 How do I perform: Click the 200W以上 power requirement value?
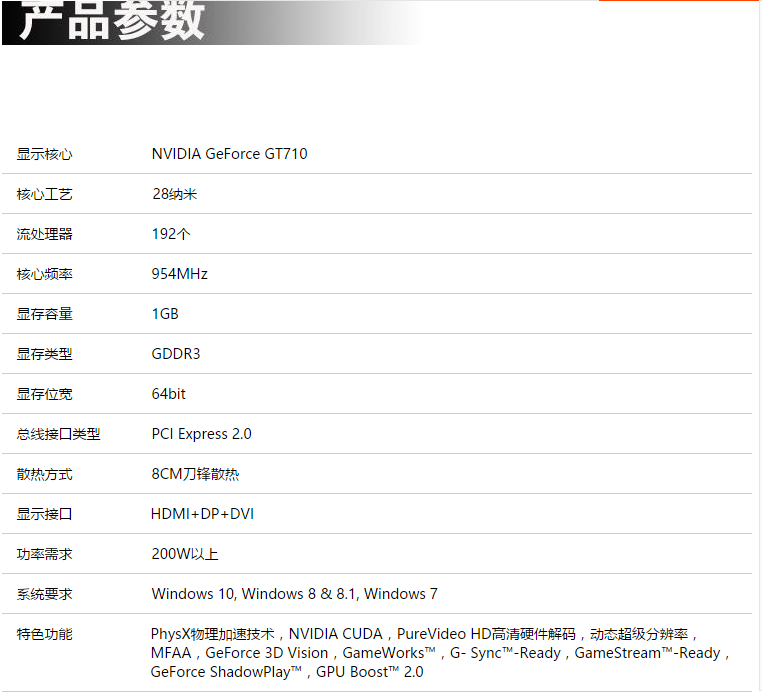184,554
